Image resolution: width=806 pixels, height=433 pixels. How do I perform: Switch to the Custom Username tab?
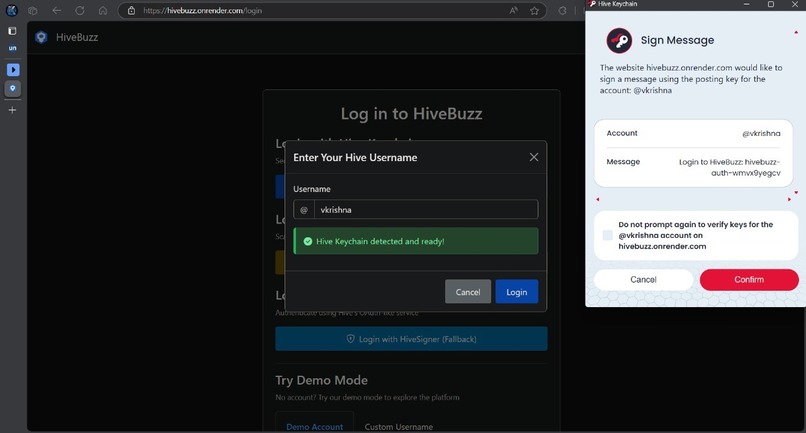tap(398, 426)
